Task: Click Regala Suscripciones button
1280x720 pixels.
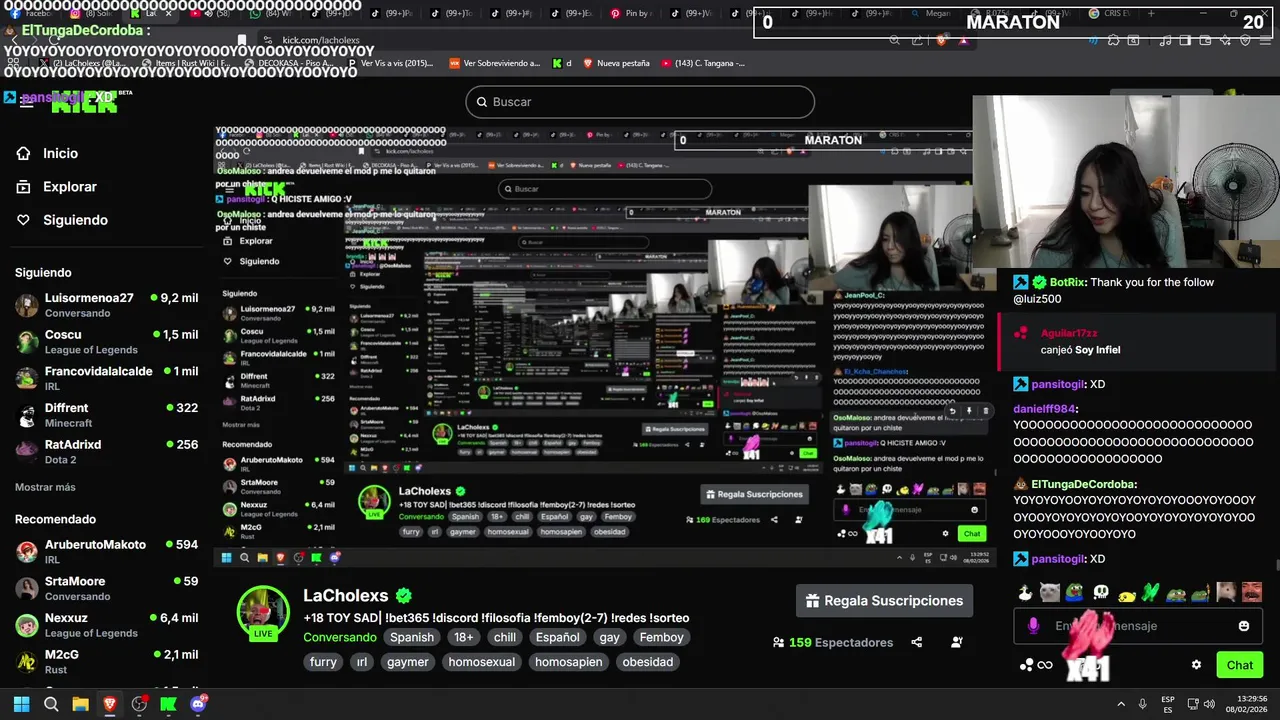Action: click(884, 601)
